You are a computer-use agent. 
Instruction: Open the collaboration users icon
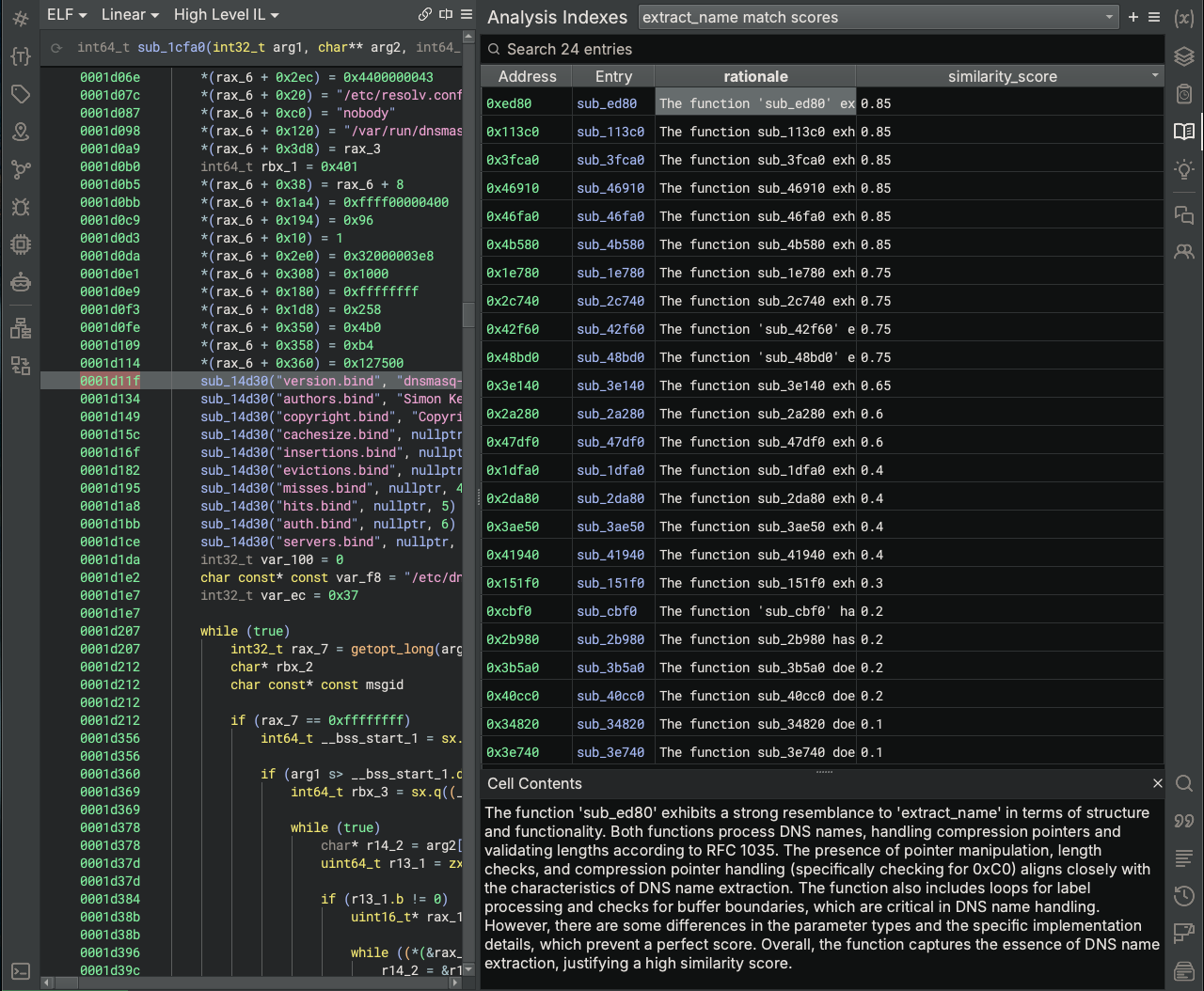[x=1184, y=252]
